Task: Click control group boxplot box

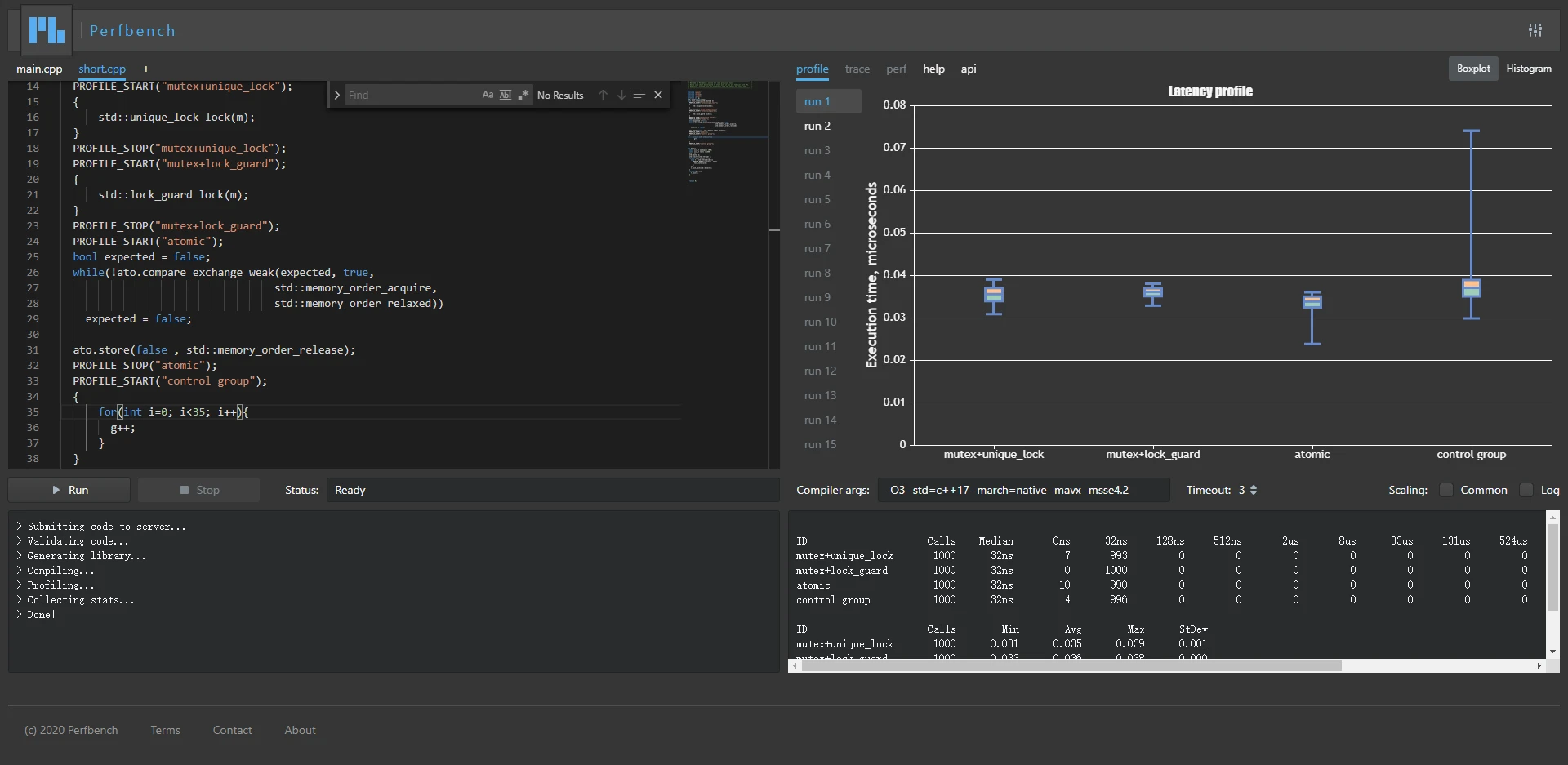Action: point(1471,288)
